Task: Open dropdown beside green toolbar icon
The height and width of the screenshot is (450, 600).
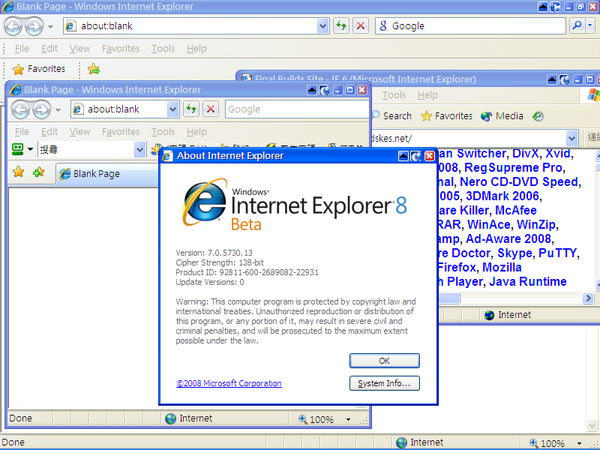Action: [30, 149]
